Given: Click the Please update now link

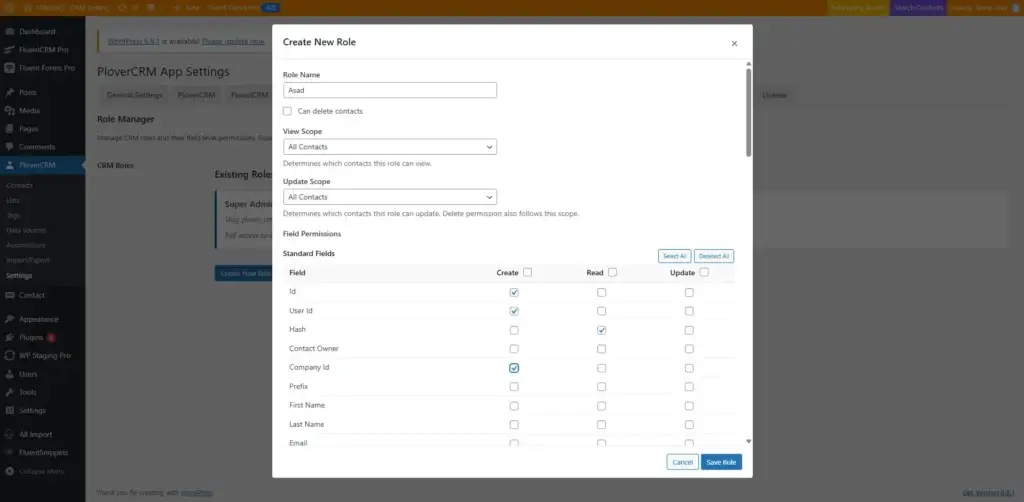Looking at the screenshot, I should point(233,41).
